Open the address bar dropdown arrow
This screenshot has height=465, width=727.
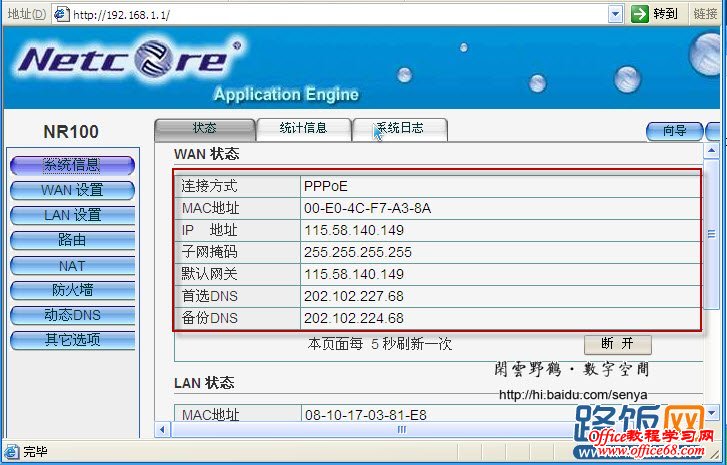[615, 14]
